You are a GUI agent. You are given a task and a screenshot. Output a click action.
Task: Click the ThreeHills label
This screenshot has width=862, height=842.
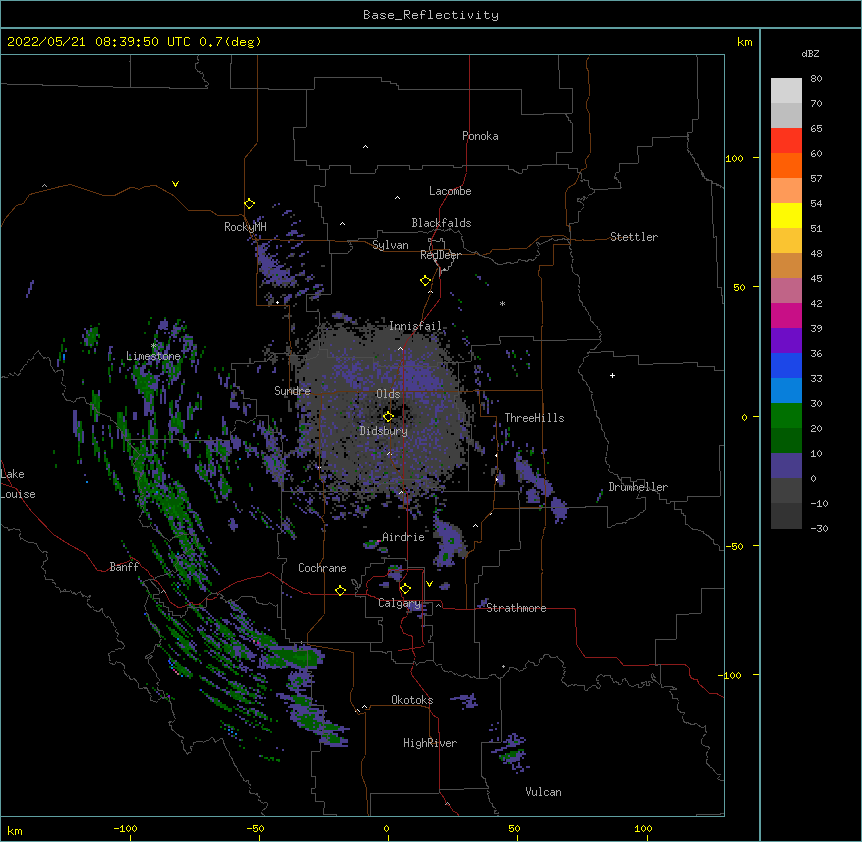click(x=534, y=418)
